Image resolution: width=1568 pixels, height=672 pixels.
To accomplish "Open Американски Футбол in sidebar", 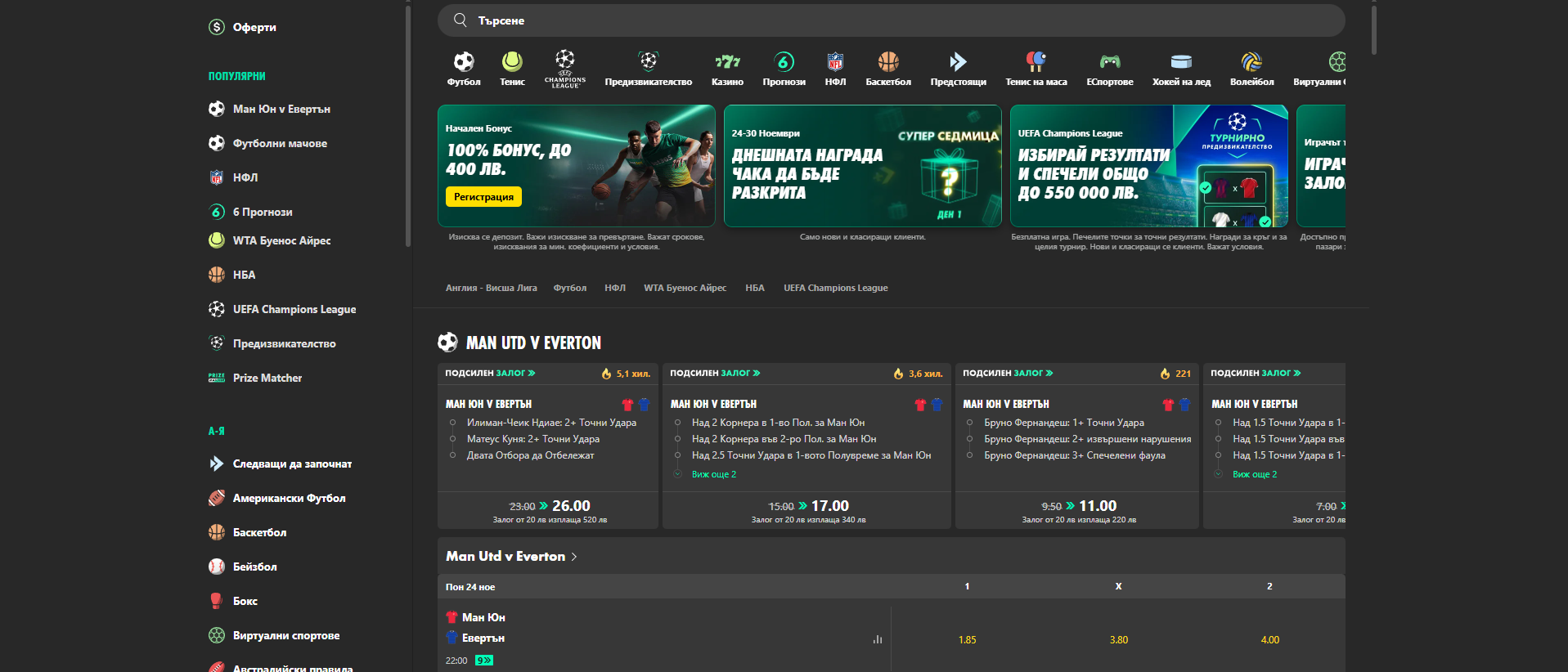I will click(276, 498).
